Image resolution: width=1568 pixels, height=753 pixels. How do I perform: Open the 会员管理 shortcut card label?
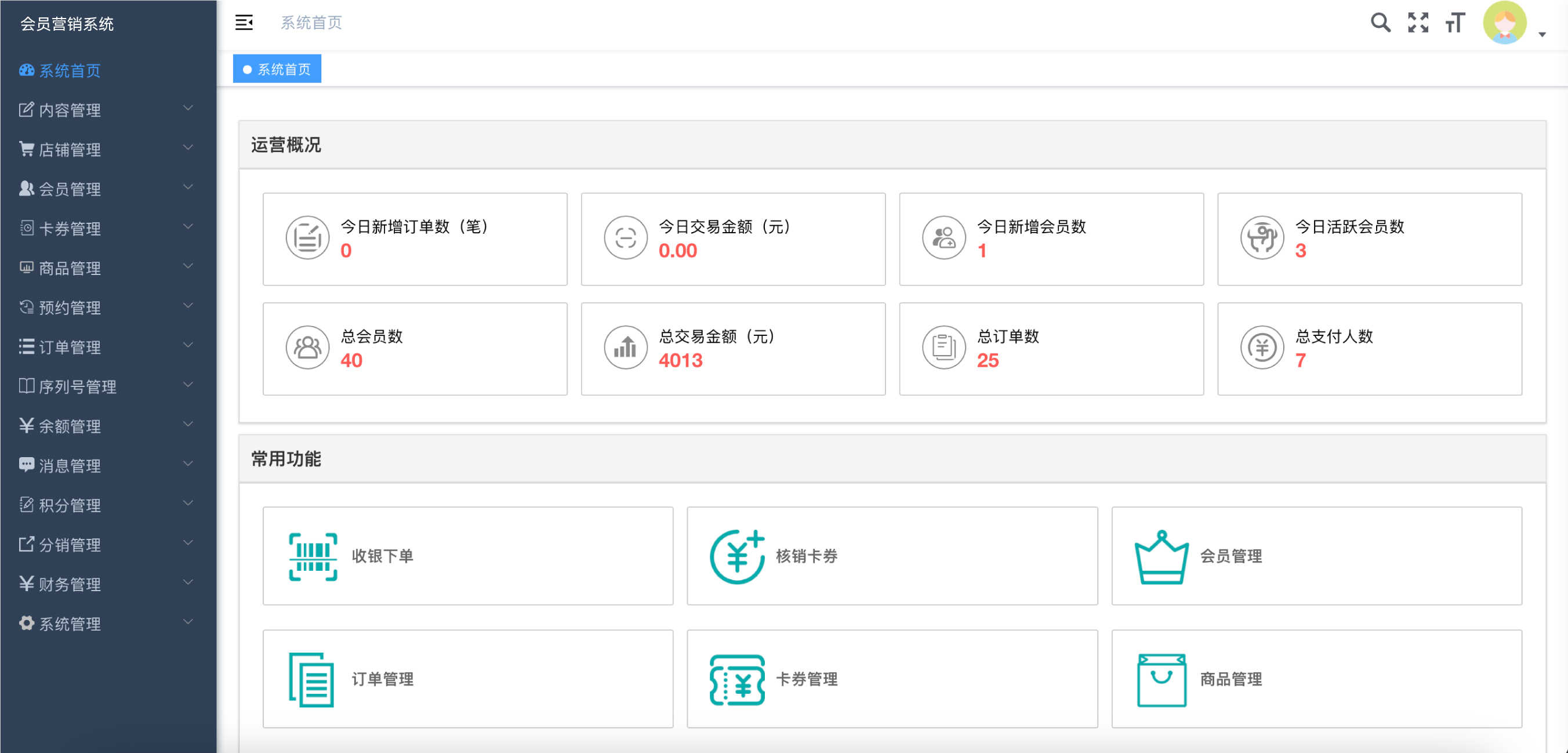1231,556
